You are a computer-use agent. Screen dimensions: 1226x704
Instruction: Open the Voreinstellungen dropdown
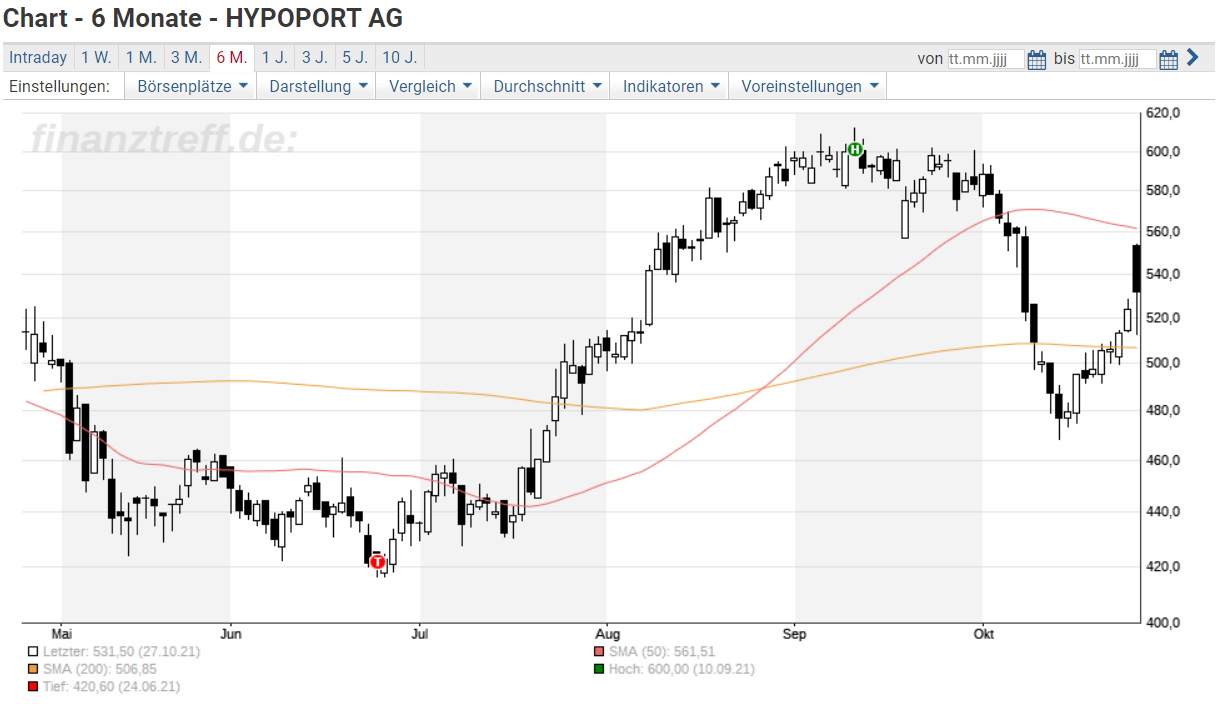(x=809, y=86)
